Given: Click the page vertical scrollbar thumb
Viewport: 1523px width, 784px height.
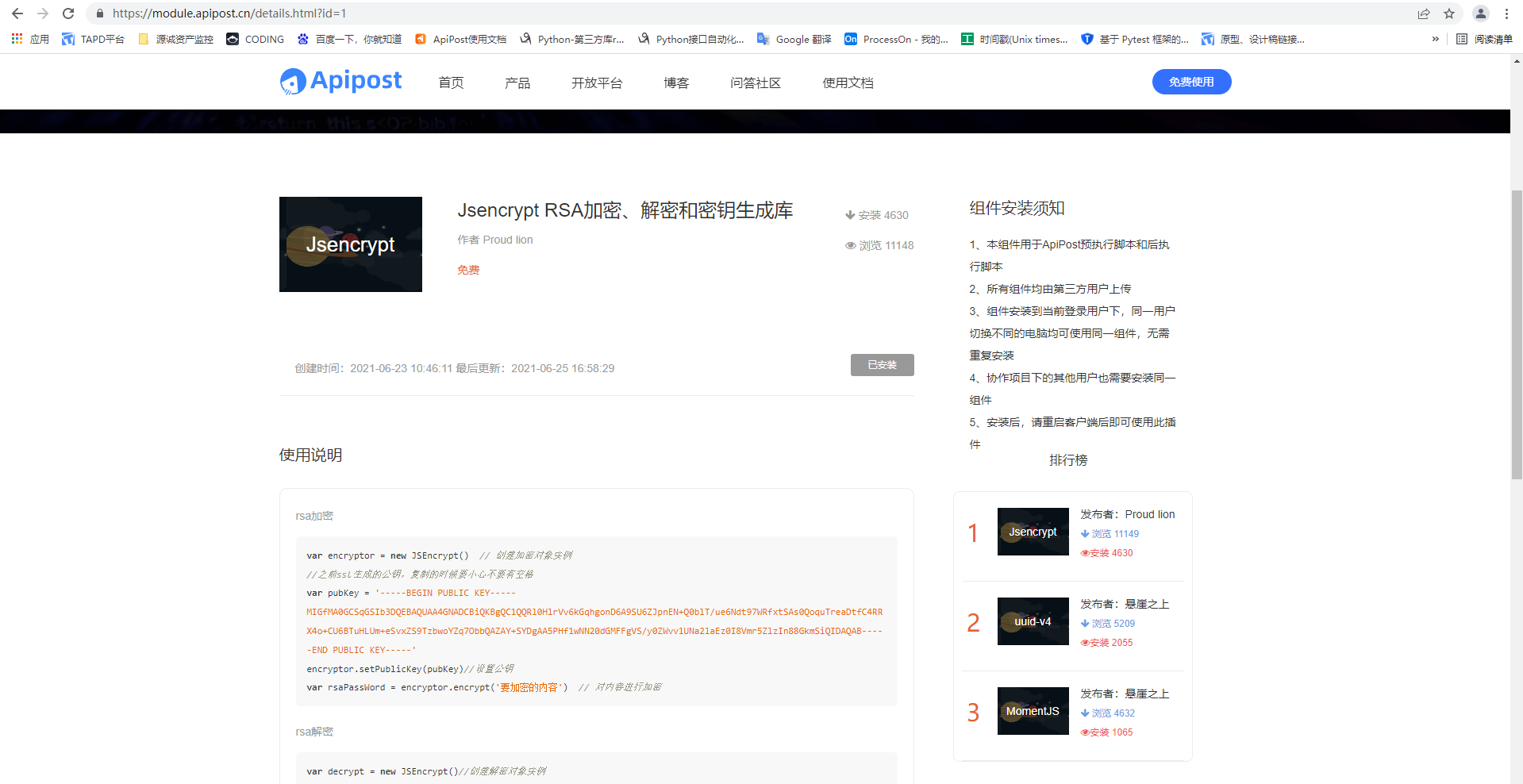Looking at the screenshot, I should click(1517, 333).
